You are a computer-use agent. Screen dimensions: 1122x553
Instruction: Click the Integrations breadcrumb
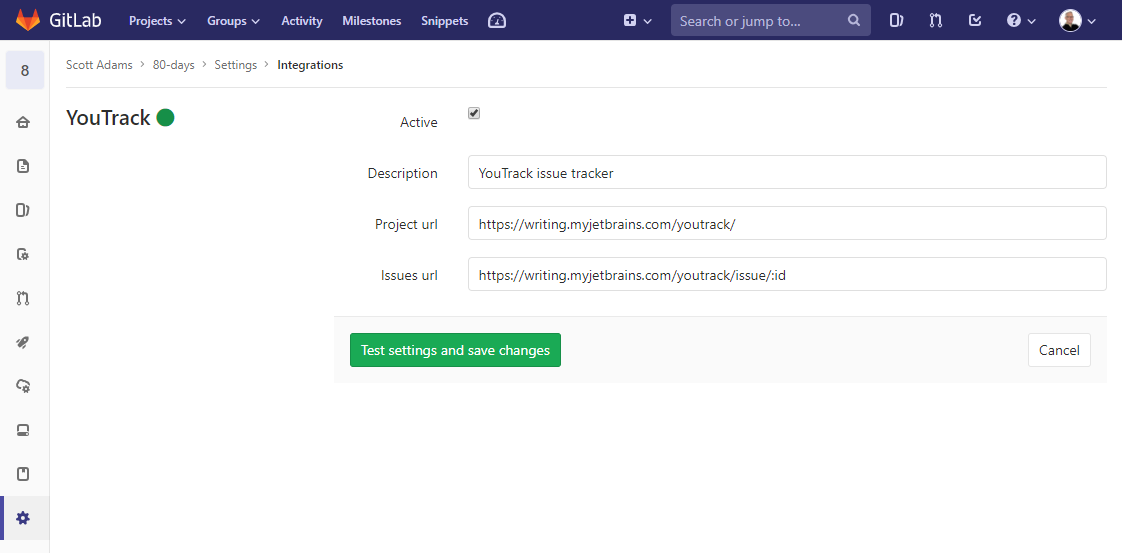311,65
